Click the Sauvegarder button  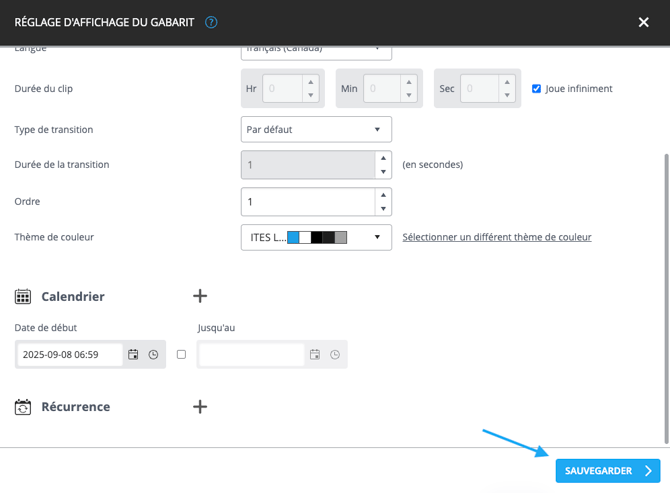coord(608,471)
